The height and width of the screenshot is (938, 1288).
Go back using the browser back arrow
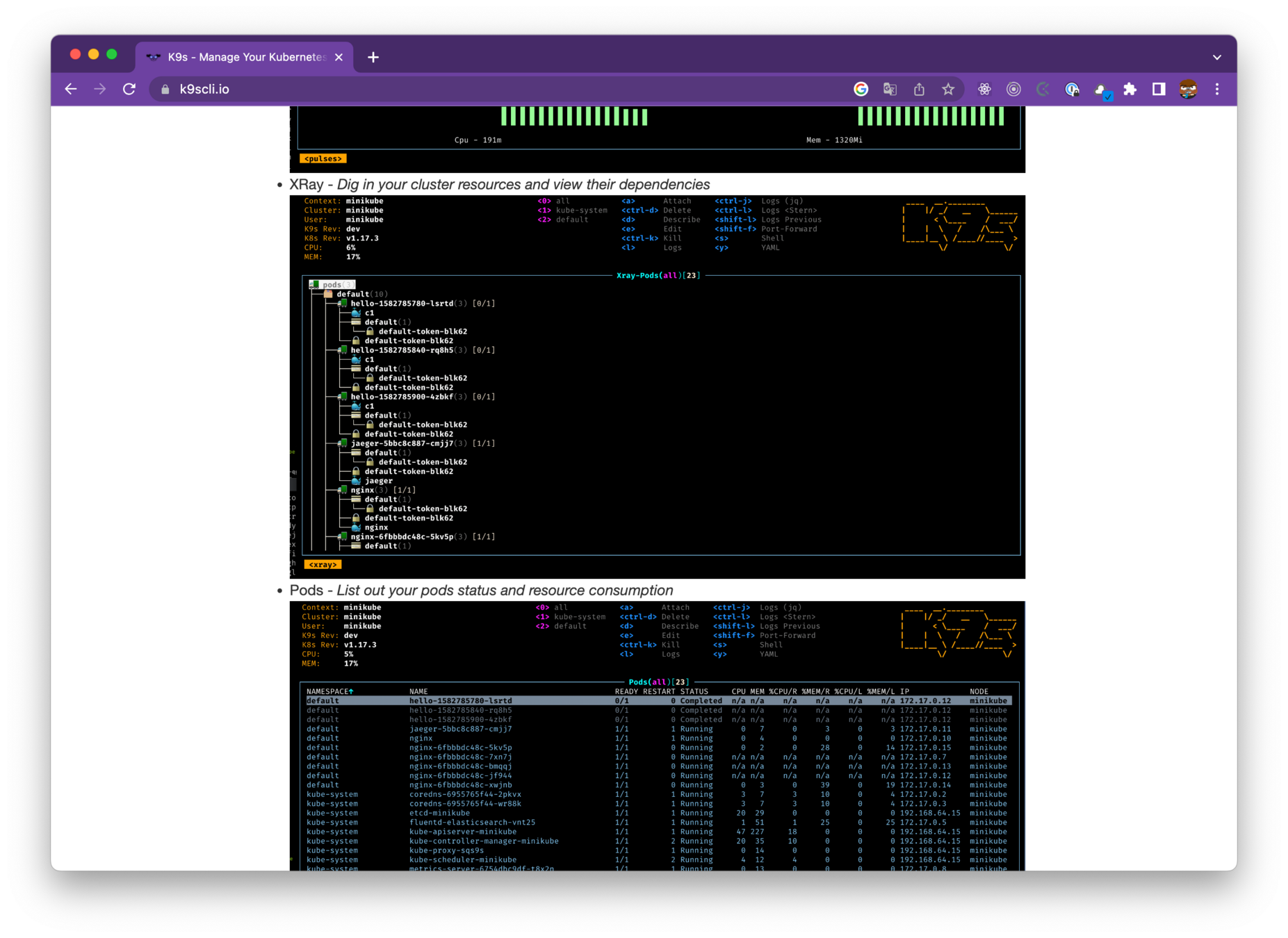pos(71,89)
